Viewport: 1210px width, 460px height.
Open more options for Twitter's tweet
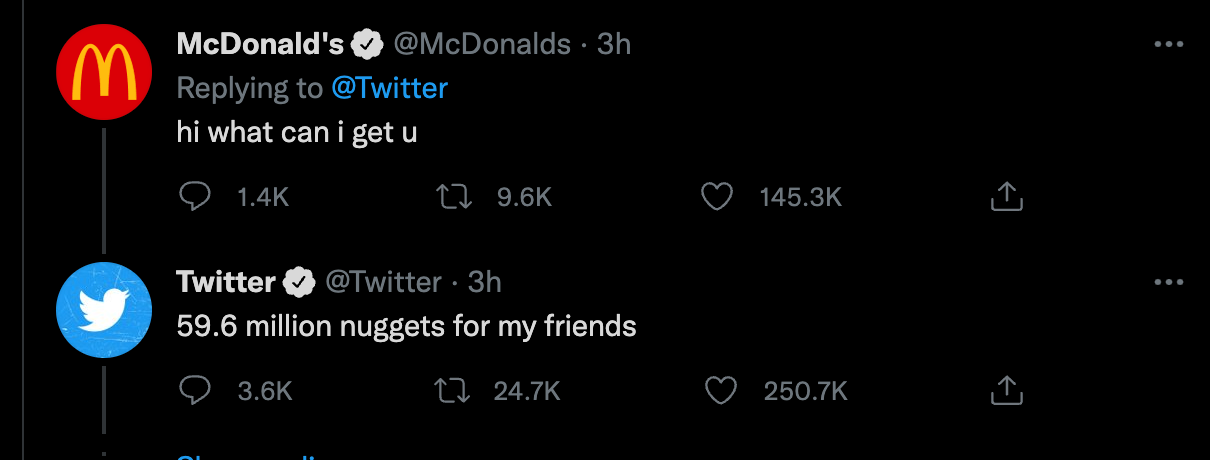point(1168,283)
